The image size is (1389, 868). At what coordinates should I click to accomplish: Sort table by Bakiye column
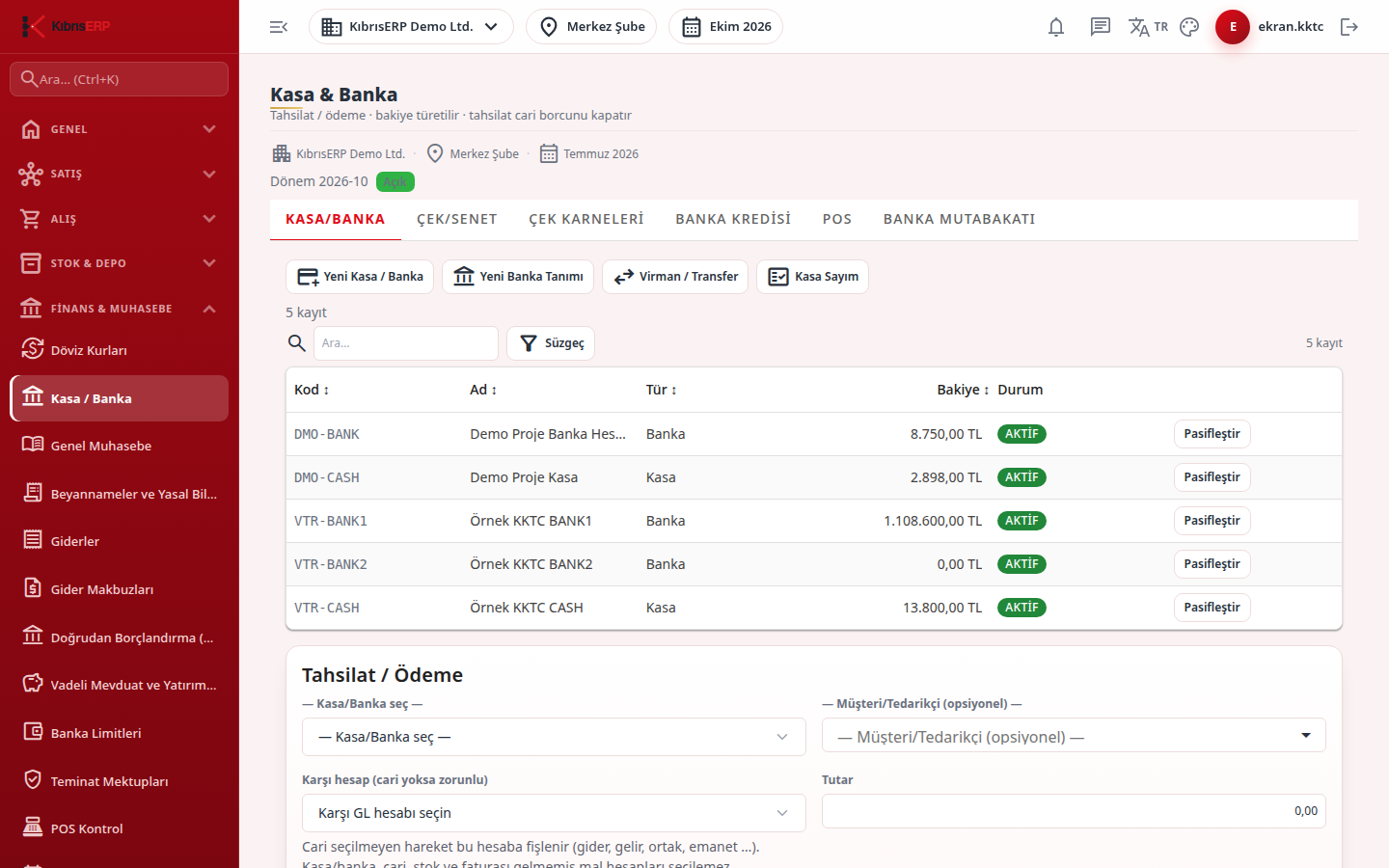[963, 390]
